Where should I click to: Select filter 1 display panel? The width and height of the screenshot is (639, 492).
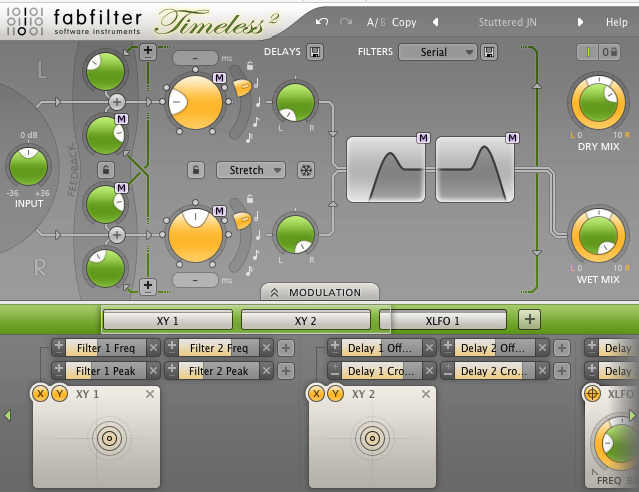coord(386,170)
